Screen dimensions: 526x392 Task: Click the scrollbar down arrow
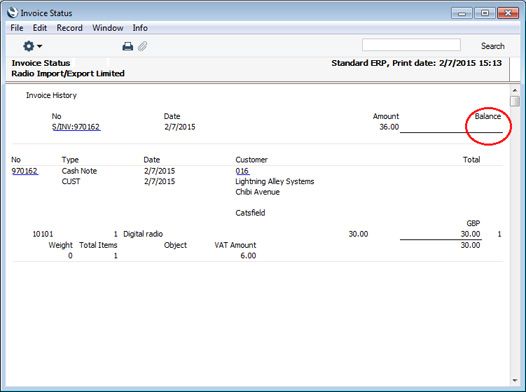click(515, 381)
